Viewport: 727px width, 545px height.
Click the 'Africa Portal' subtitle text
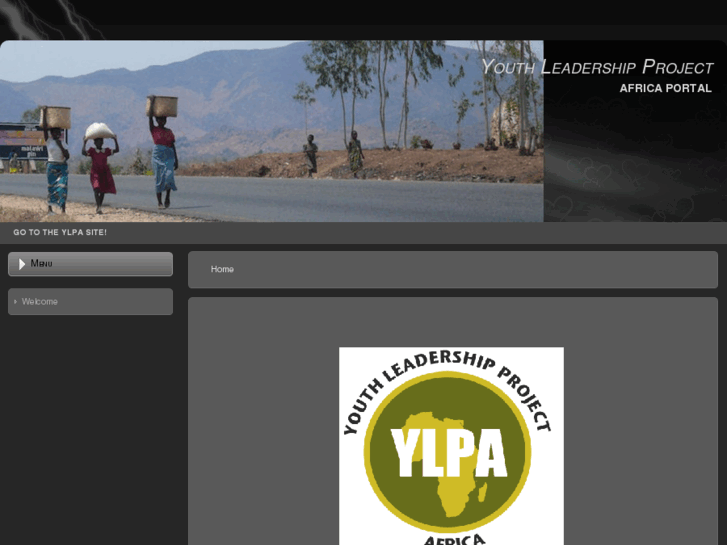click(665, 88)
